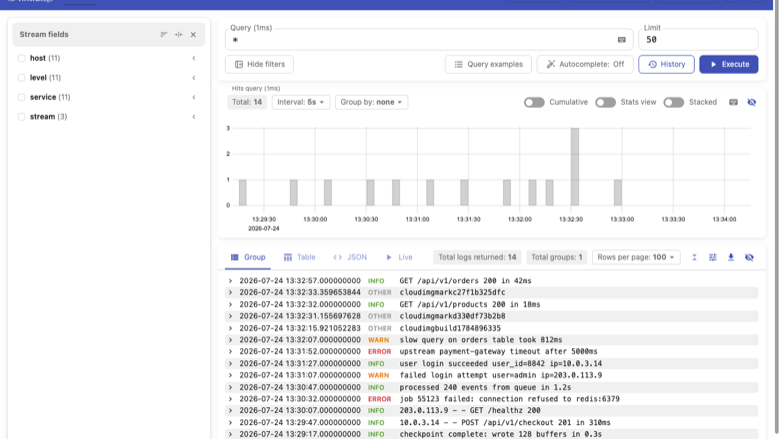Select the GET /api/v1/products log message
This screenshot has width=780, height=439.
(x=470, y=304)
